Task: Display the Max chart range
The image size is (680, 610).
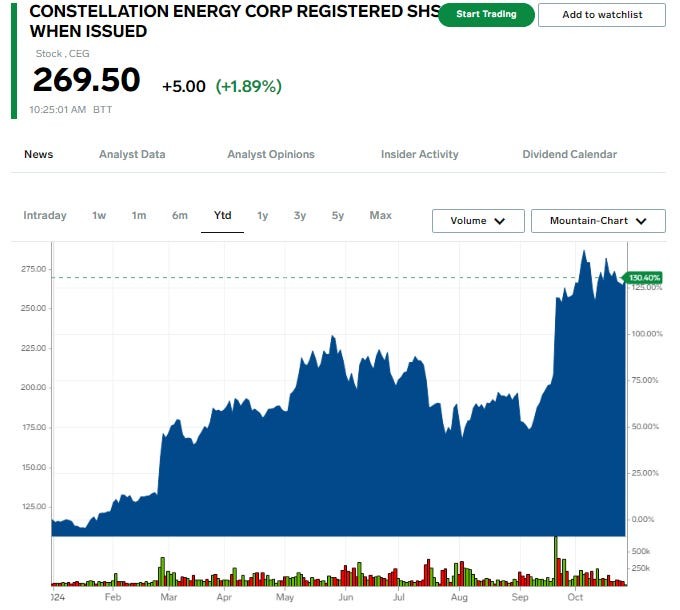Action: point(380,215)
